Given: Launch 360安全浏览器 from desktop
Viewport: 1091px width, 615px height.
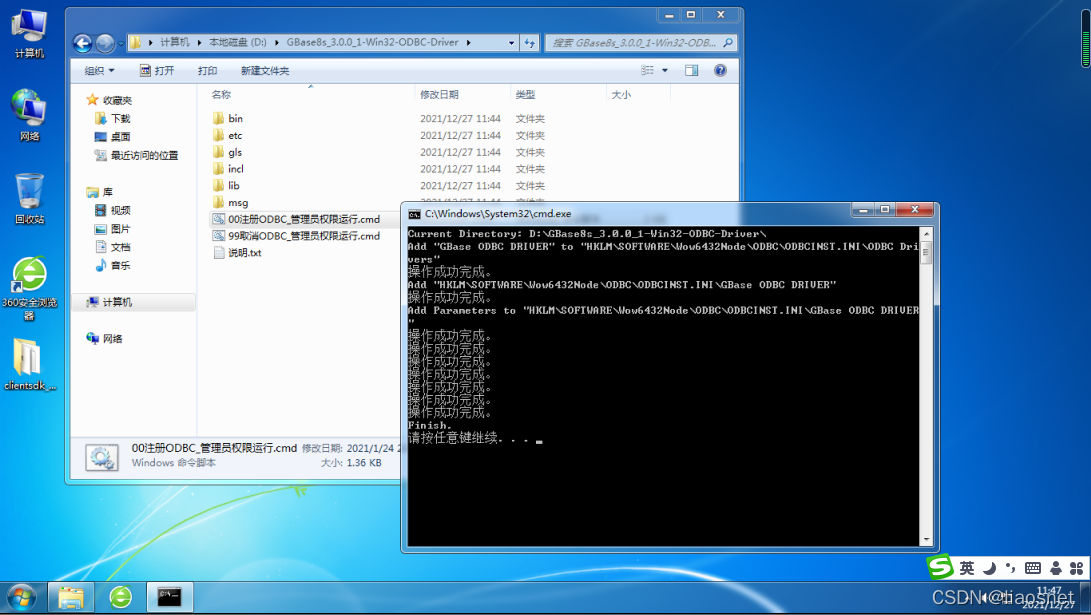Looking at the screenshot, I should coord(29,287).
